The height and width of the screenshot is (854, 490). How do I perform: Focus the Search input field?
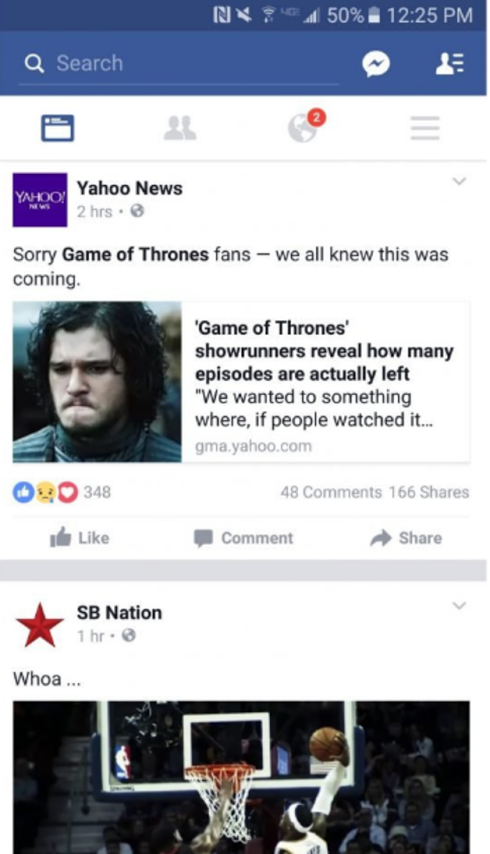point(180,64)
